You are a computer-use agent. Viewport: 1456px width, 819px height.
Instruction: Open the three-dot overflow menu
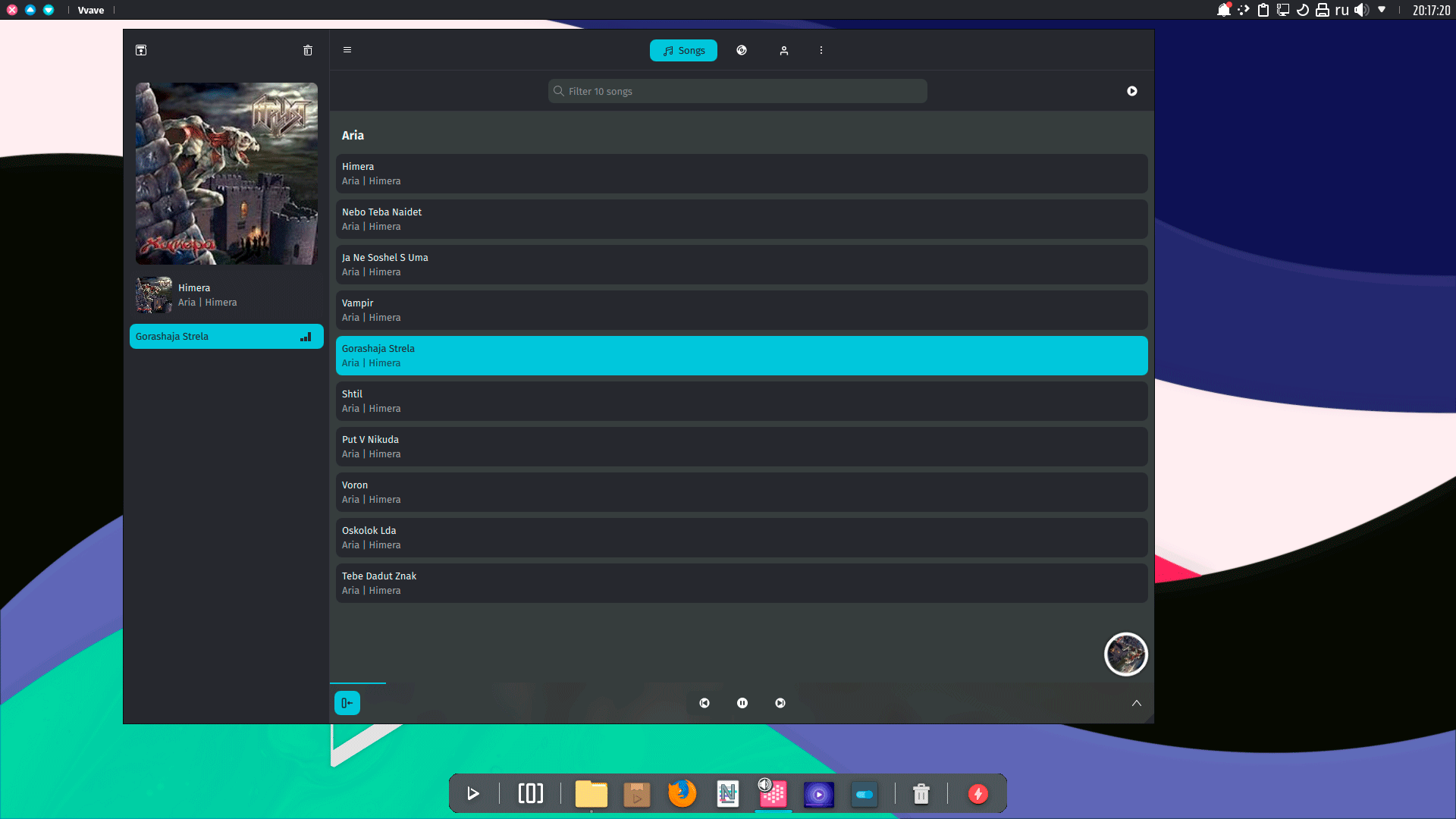(821, 50)
